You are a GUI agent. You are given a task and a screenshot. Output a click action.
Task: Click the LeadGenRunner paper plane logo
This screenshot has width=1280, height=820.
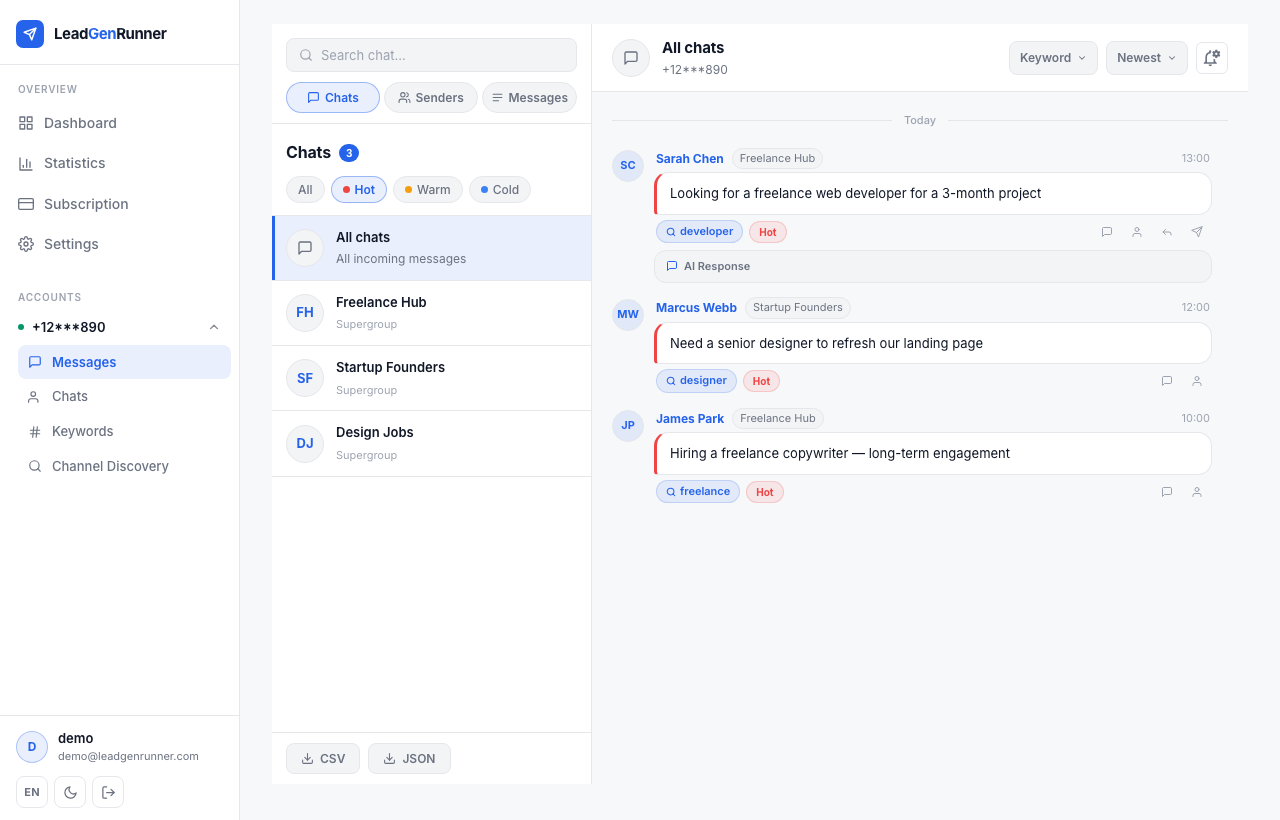click(30, 34)
